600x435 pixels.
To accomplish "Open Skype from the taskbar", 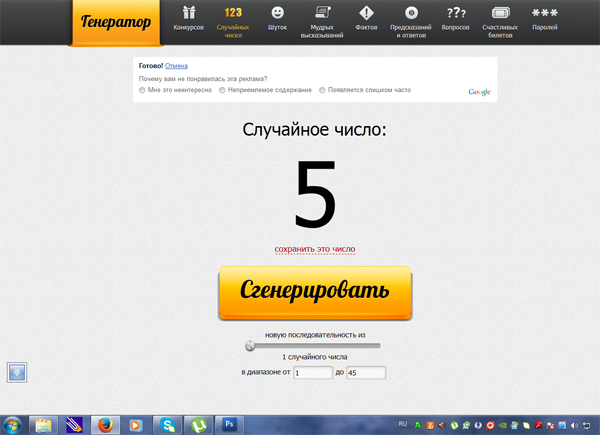I will point(167,425).
